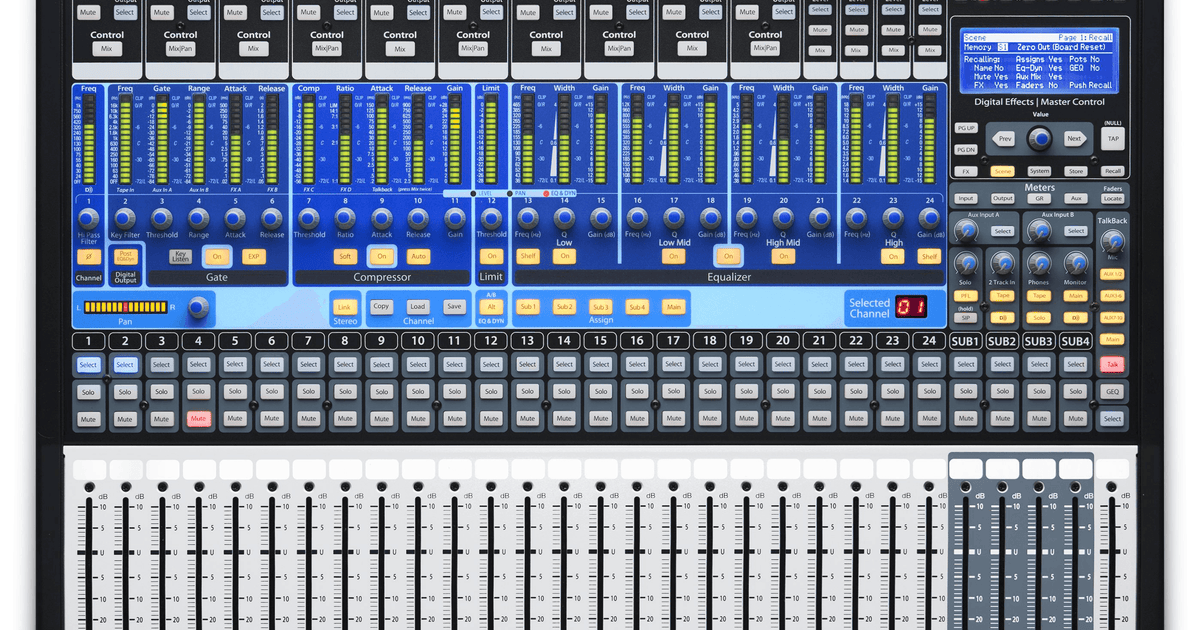Click the High band Gain knob numbered 24
The height and width of the screenshot is (630, 1200).
[x=930, y=219]
